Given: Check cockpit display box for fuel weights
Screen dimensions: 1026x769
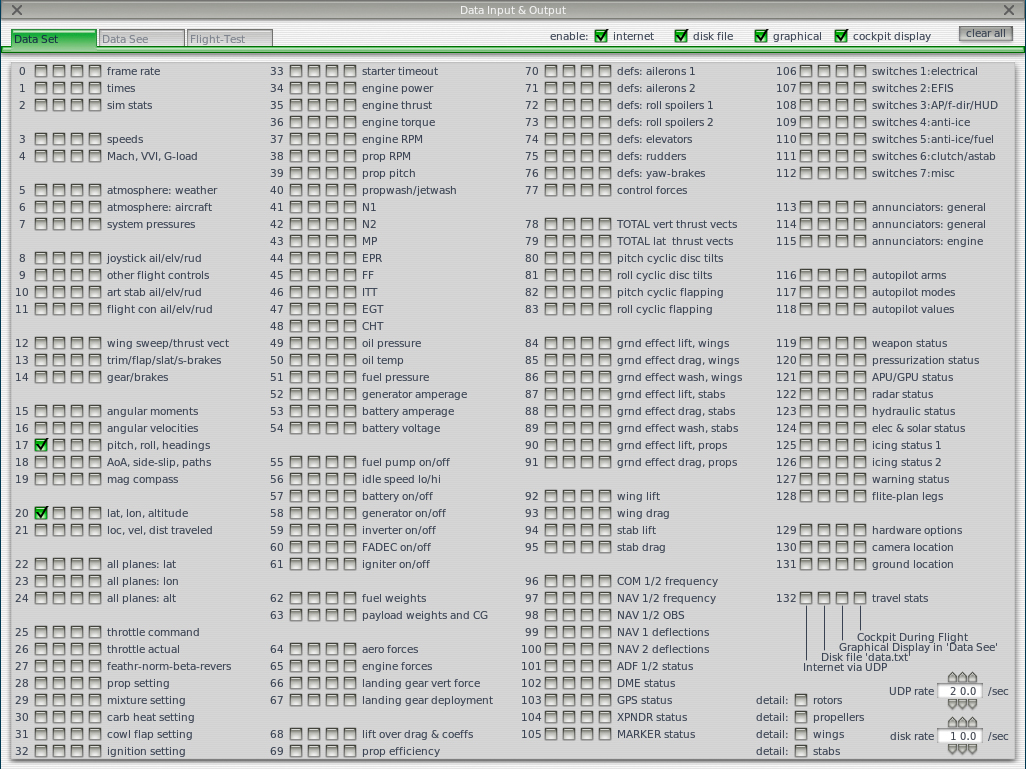Looking at the screenshot, I should click(x=350, y=598).
